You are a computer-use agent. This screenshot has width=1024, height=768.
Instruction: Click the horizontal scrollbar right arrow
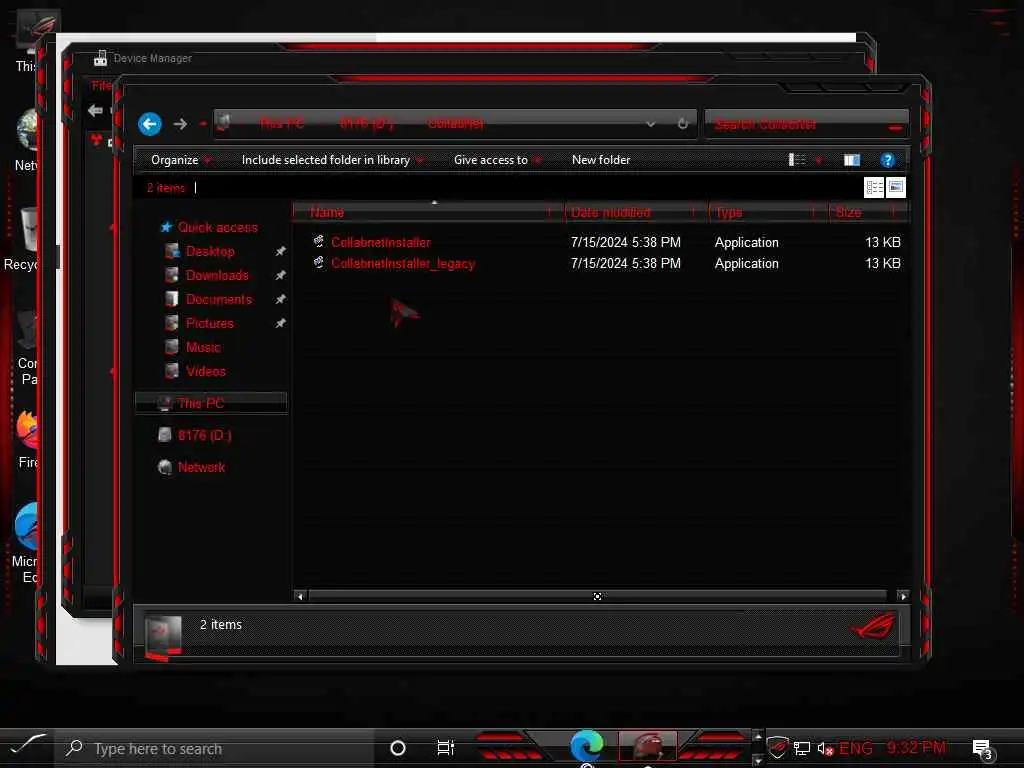tap(903, 596)
